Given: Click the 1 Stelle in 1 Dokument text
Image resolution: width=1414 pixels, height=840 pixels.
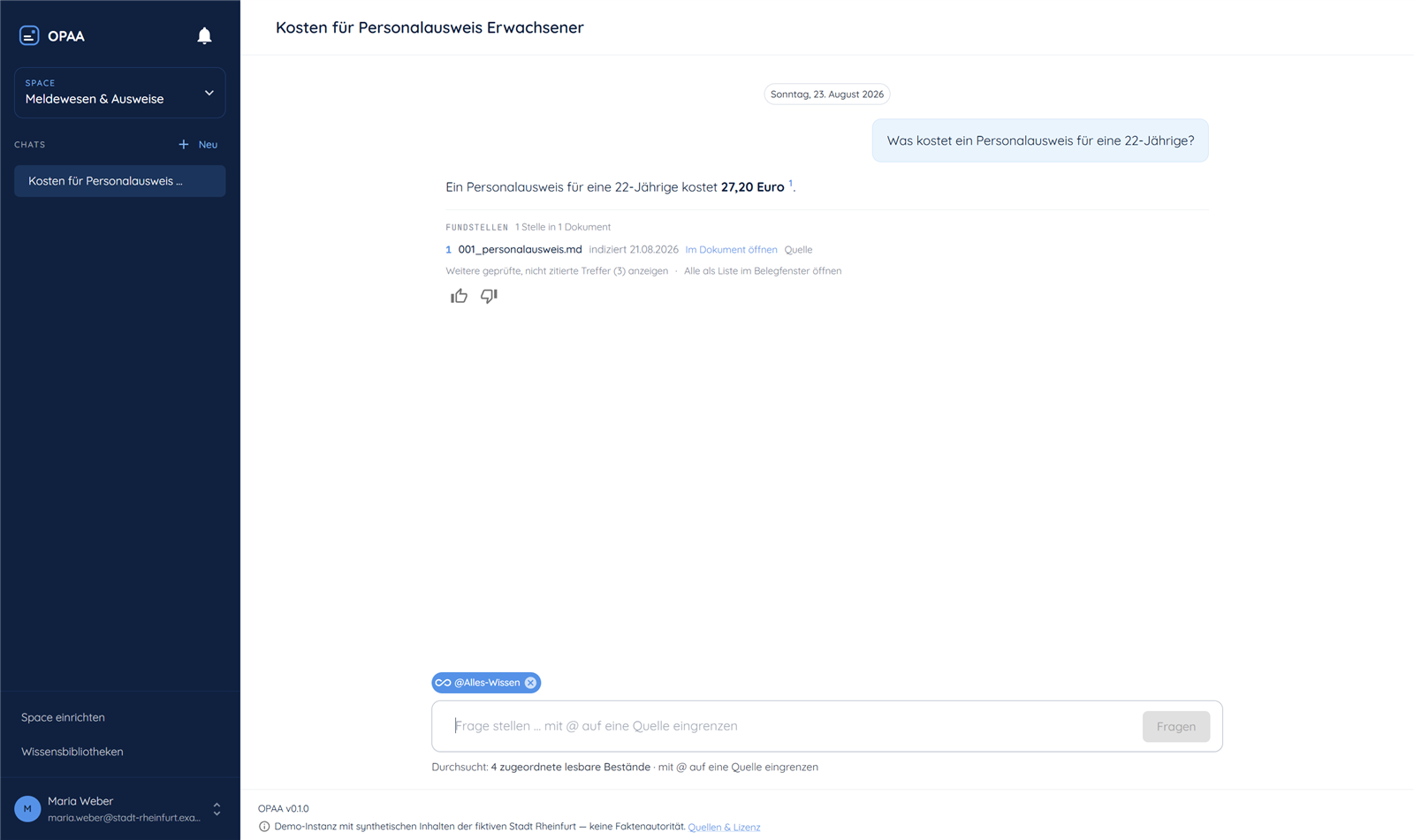Looking at the screenshot, I should point(563,227).
